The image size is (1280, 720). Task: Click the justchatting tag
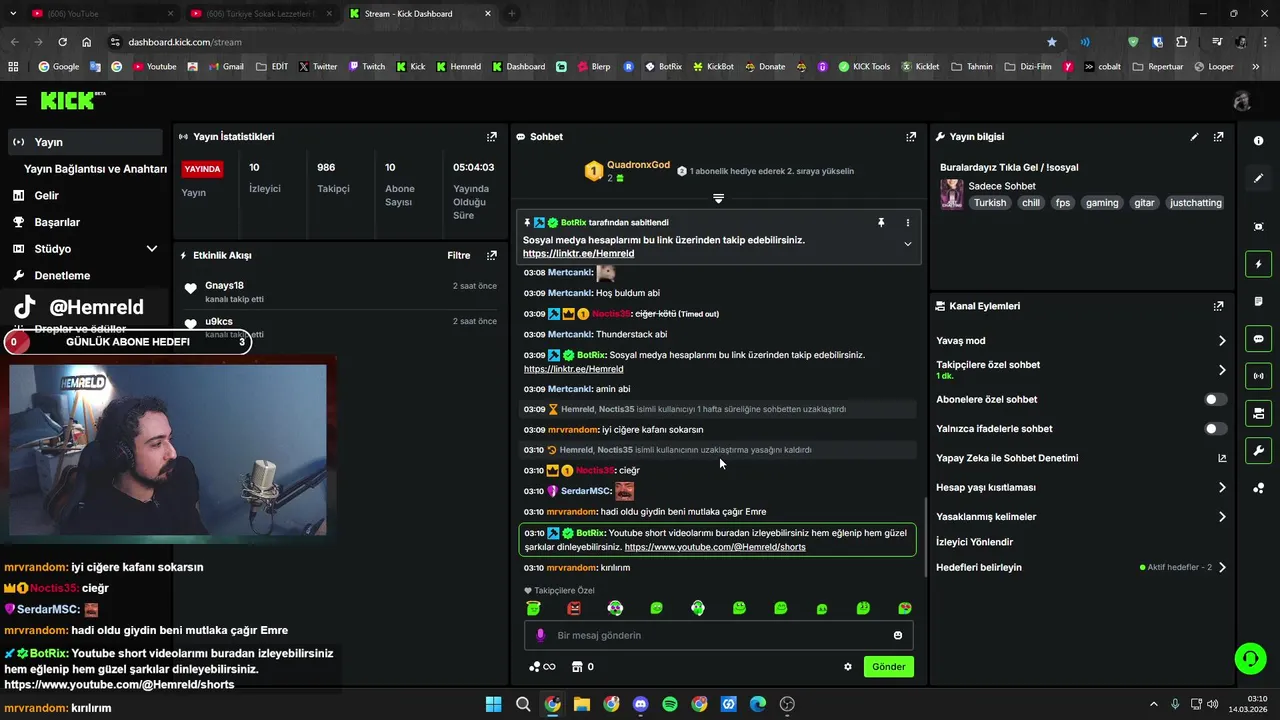1196,203
